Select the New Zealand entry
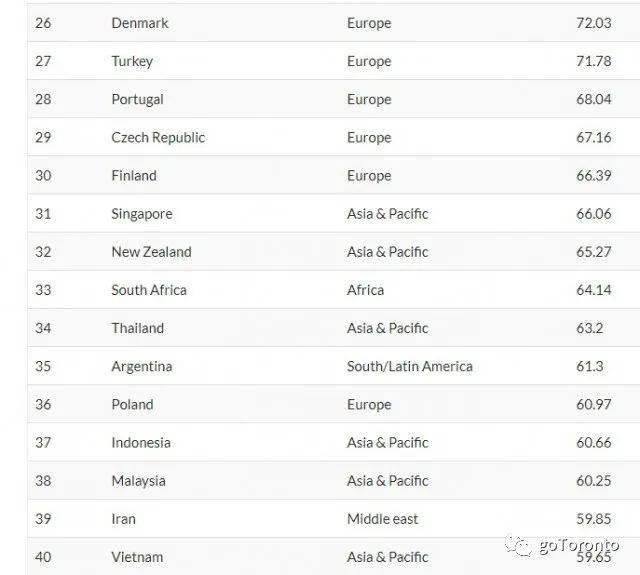 [x=151, y=252]
